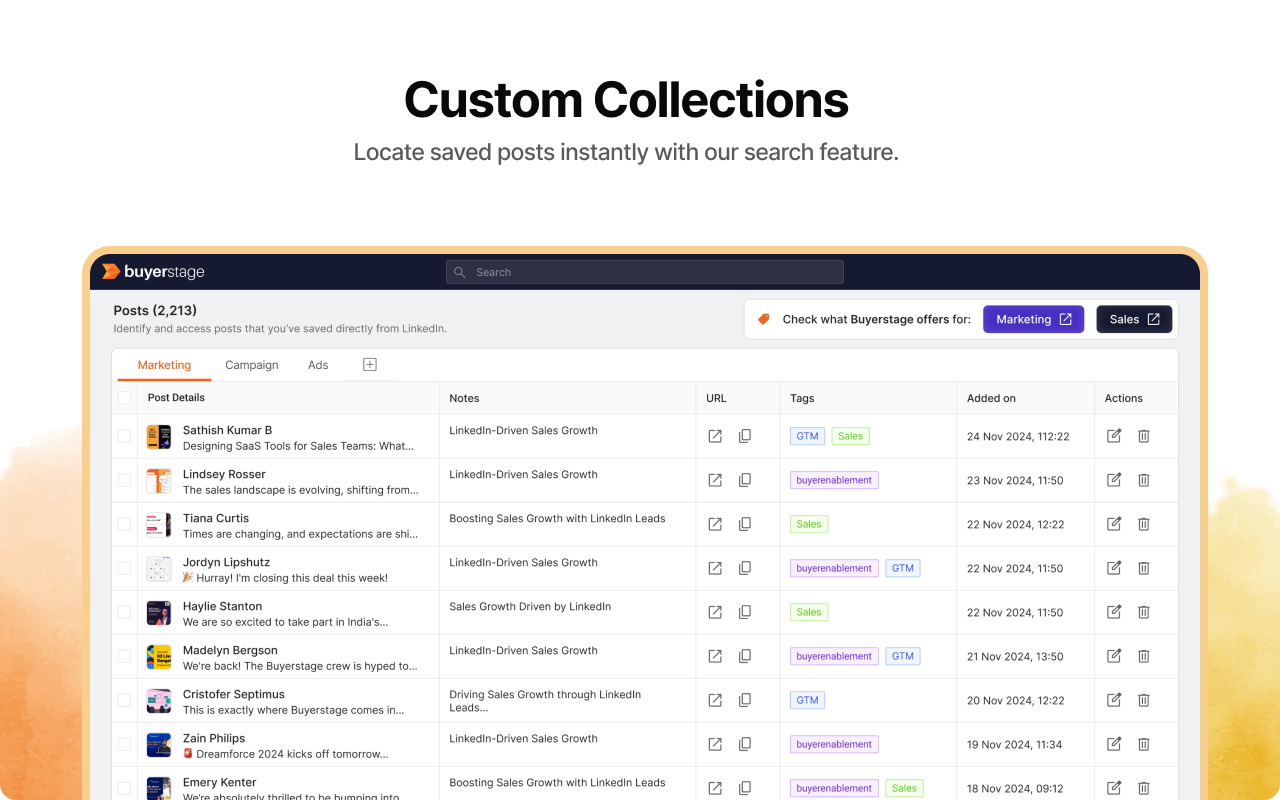Copy Jordyn Lipshutz post link
This screenshot has width=1280, height=800.
click(745, 568)
